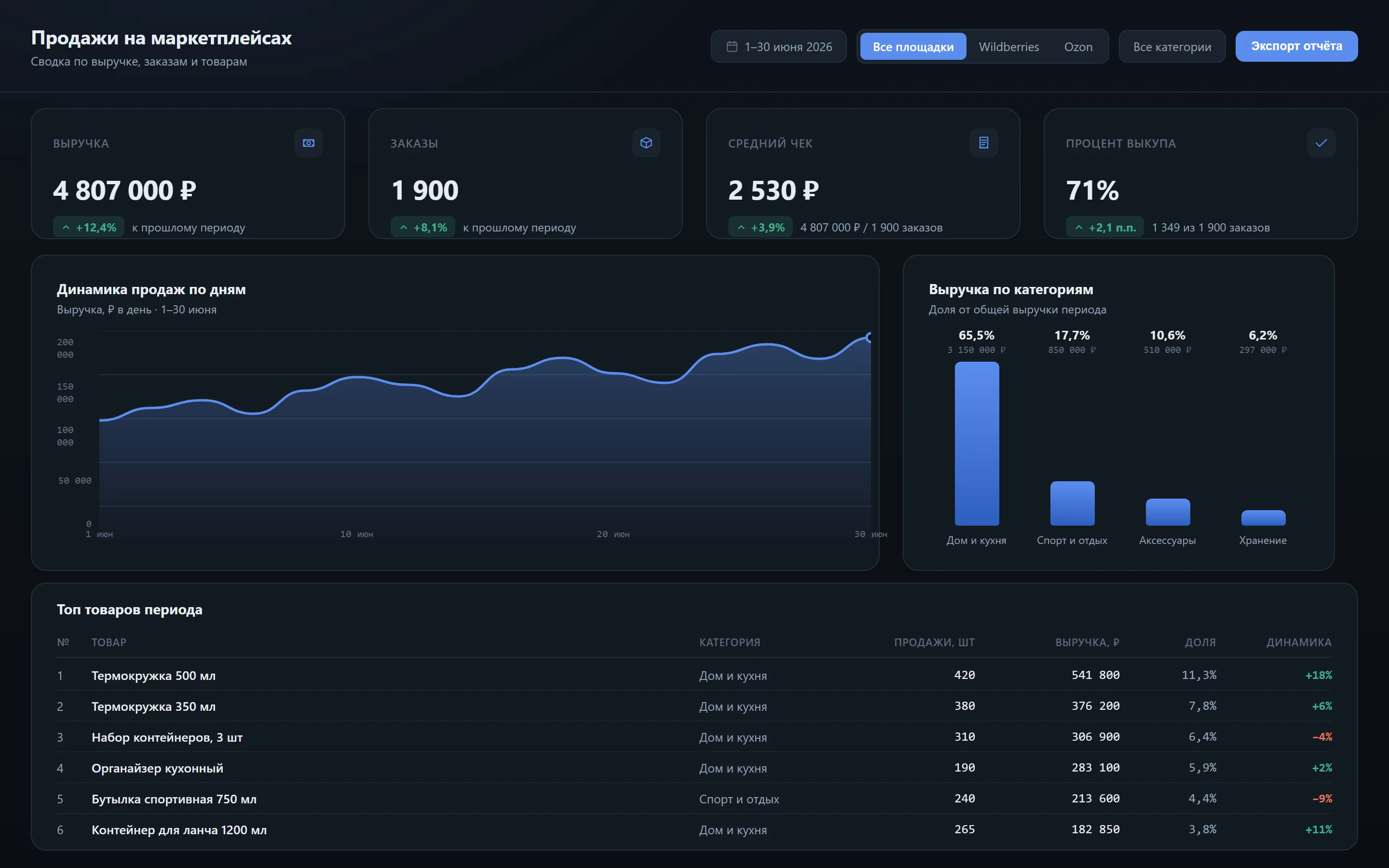
Task: Open the Все категории dropdown
Action: pos(1172,46)
